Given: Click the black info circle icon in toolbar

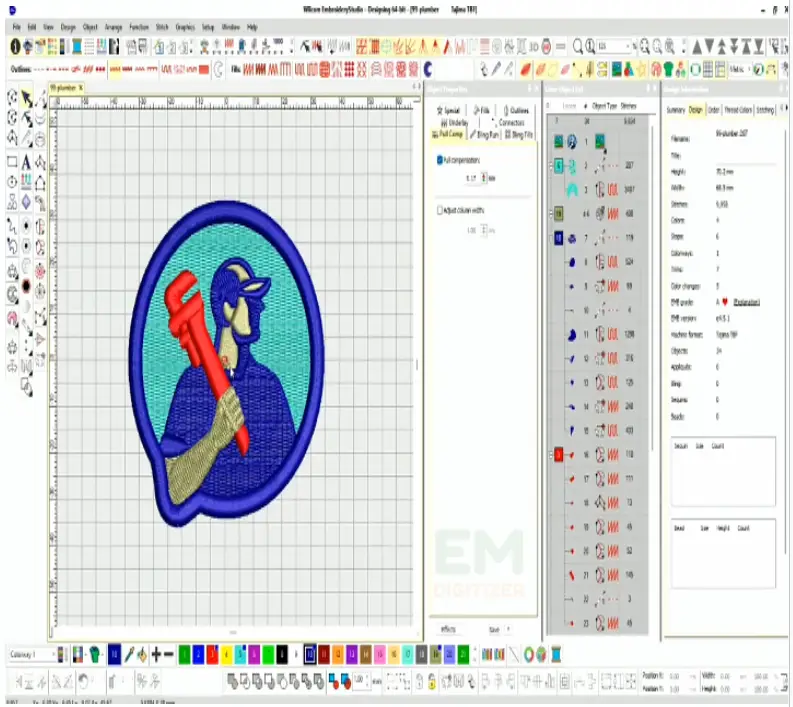Looking at the screenshot, I should (x=15, y=47).
